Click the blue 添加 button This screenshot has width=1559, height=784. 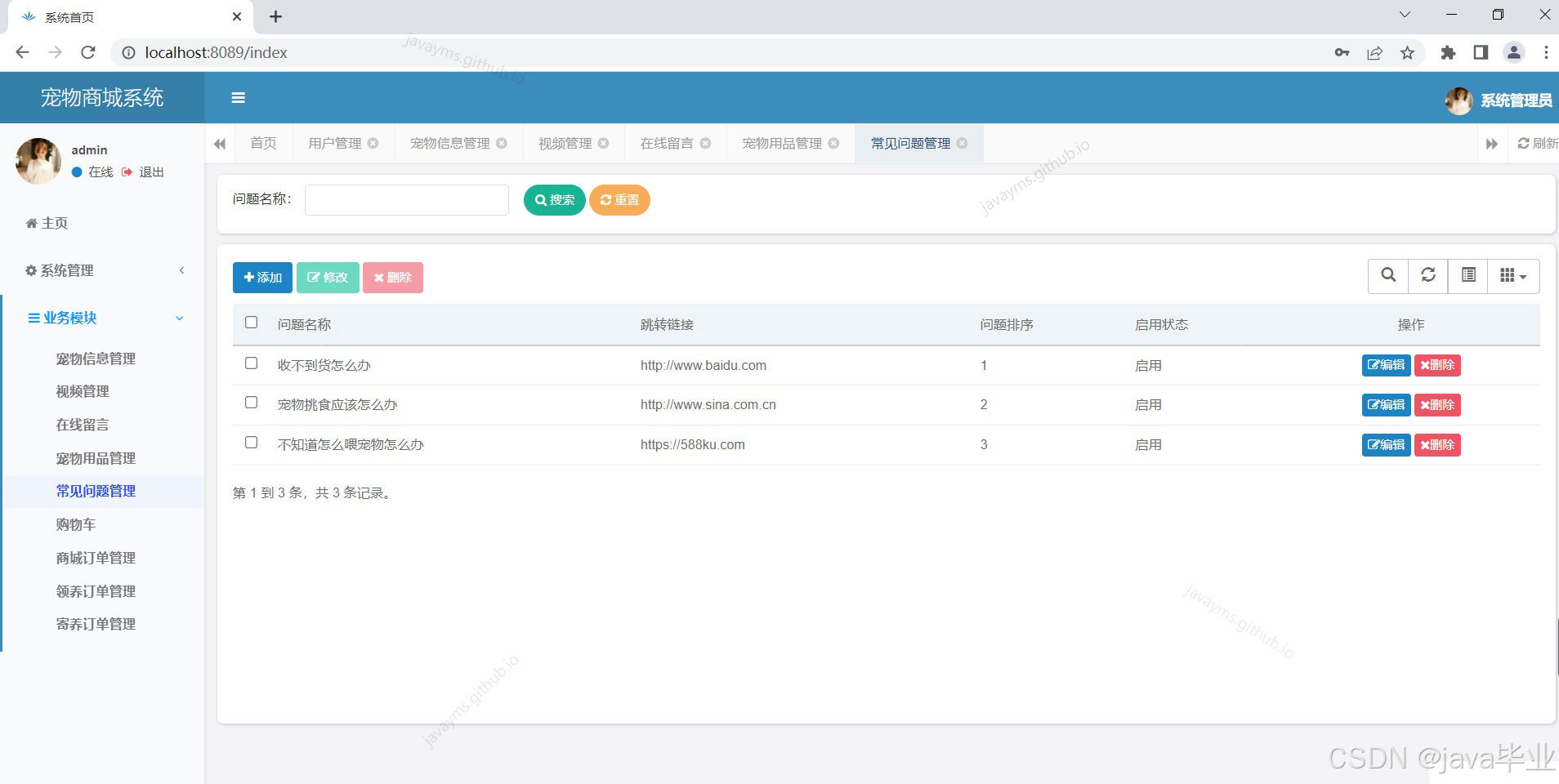[262, 278]
